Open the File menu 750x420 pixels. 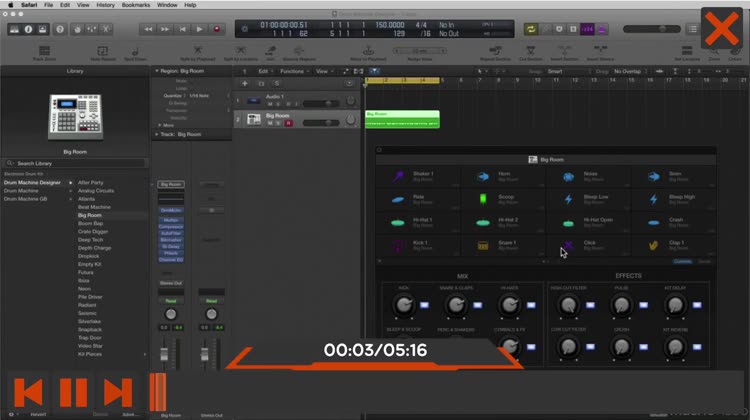tap(48, 5)
